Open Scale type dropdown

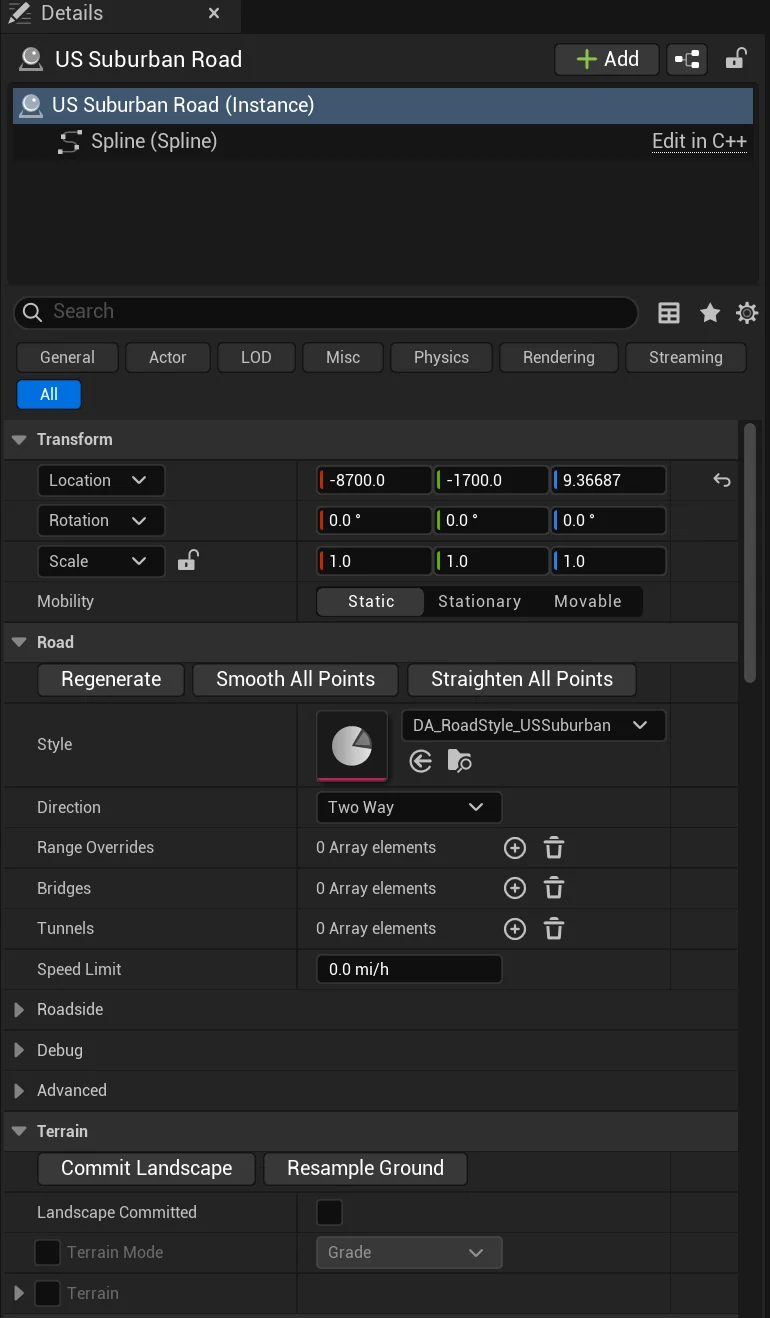tap(101, 561)
